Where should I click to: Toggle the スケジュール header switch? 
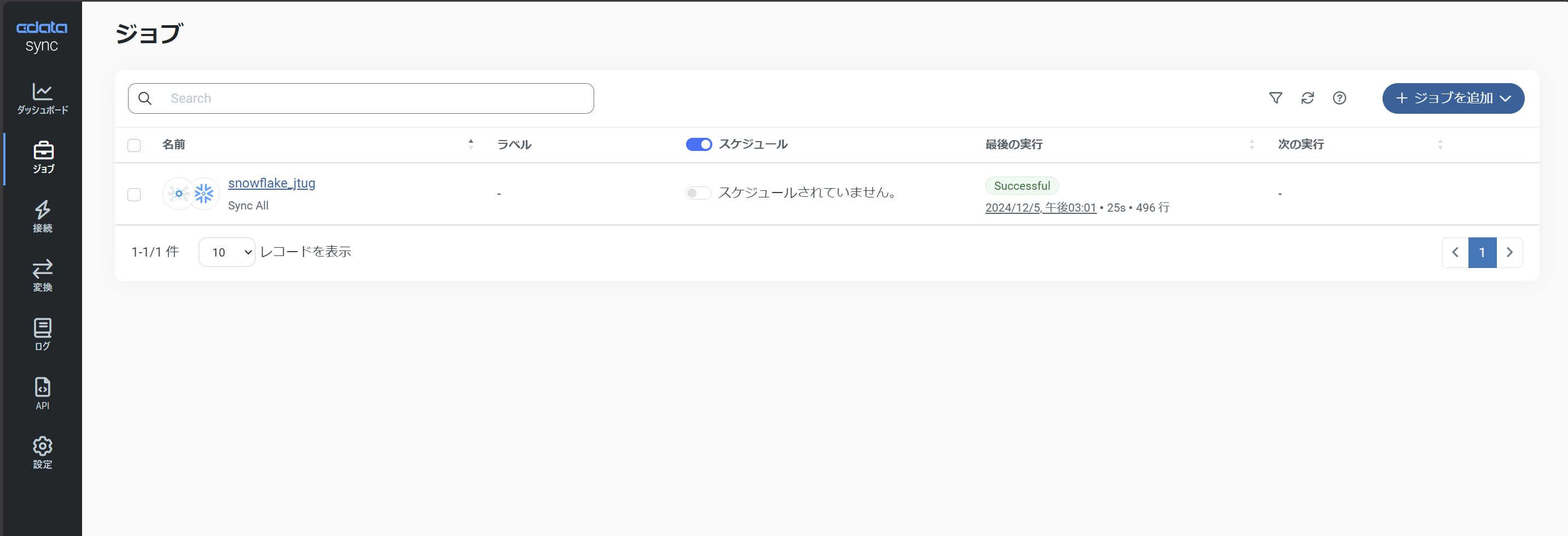point(698,145)
